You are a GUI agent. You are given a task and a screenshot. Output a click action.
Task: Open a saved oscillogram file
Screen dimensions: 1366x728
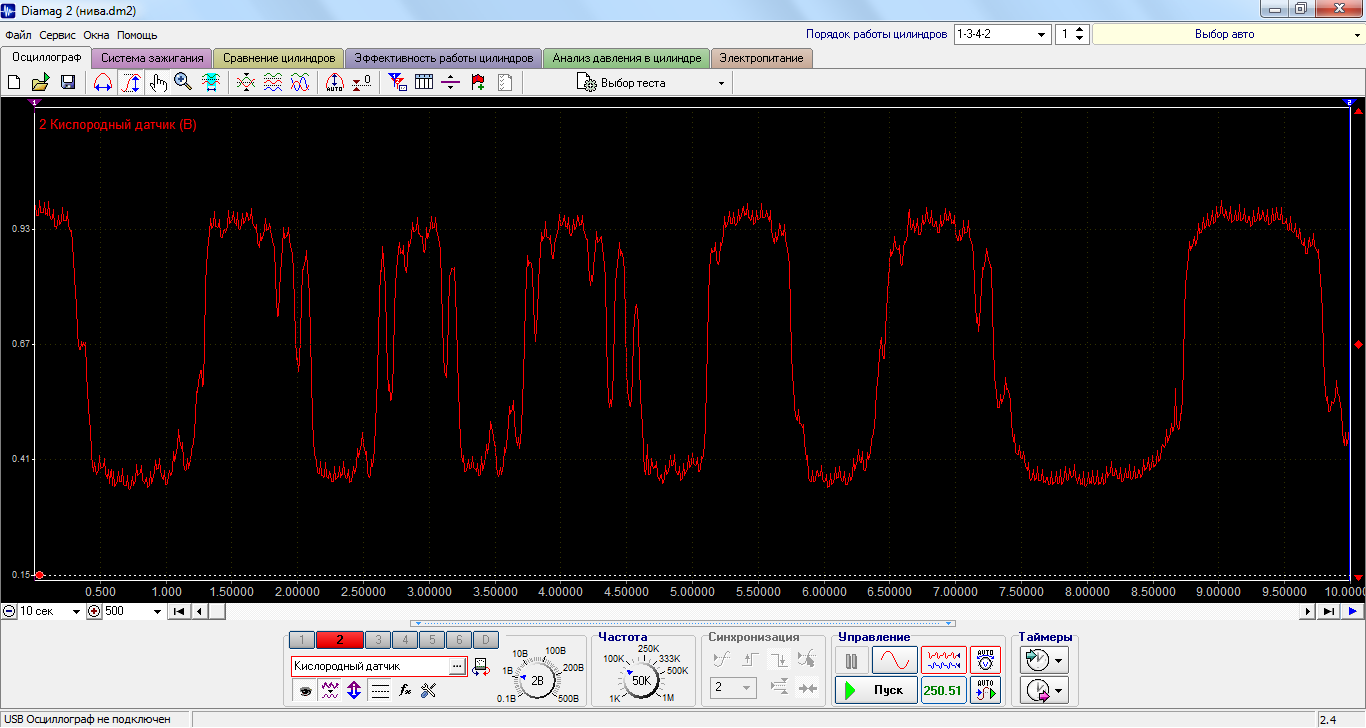click(x=41, y=83)
